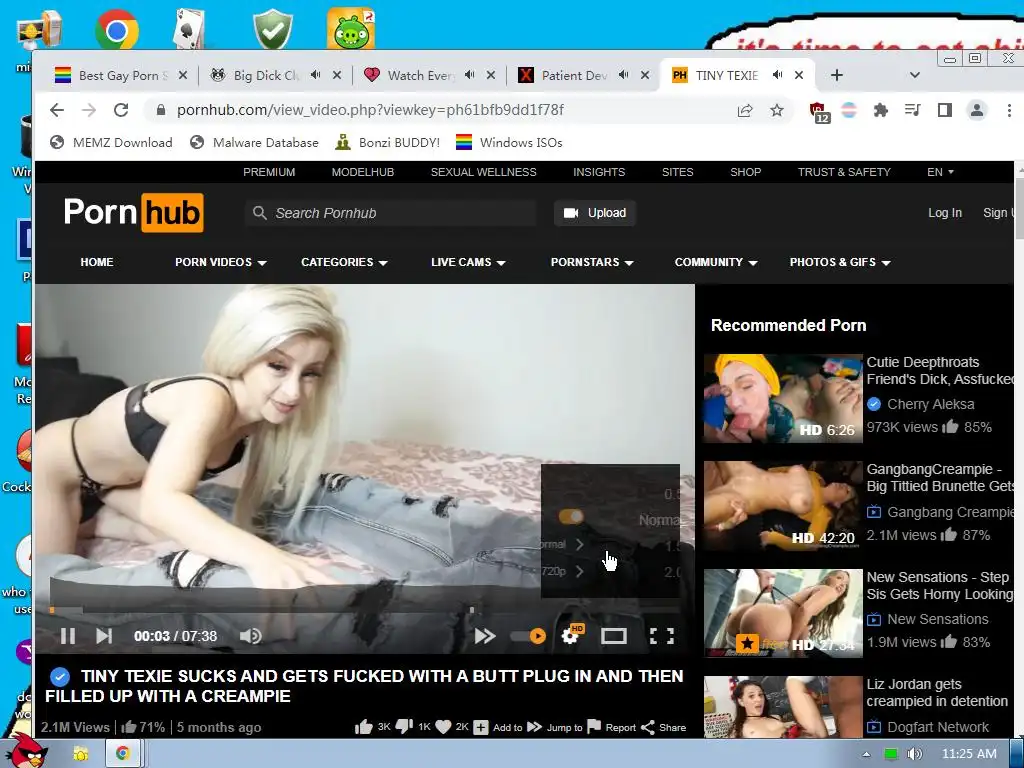Click the skip-to-next video icon in player
Screen dimensions: 1024x768
pos(104,636)
